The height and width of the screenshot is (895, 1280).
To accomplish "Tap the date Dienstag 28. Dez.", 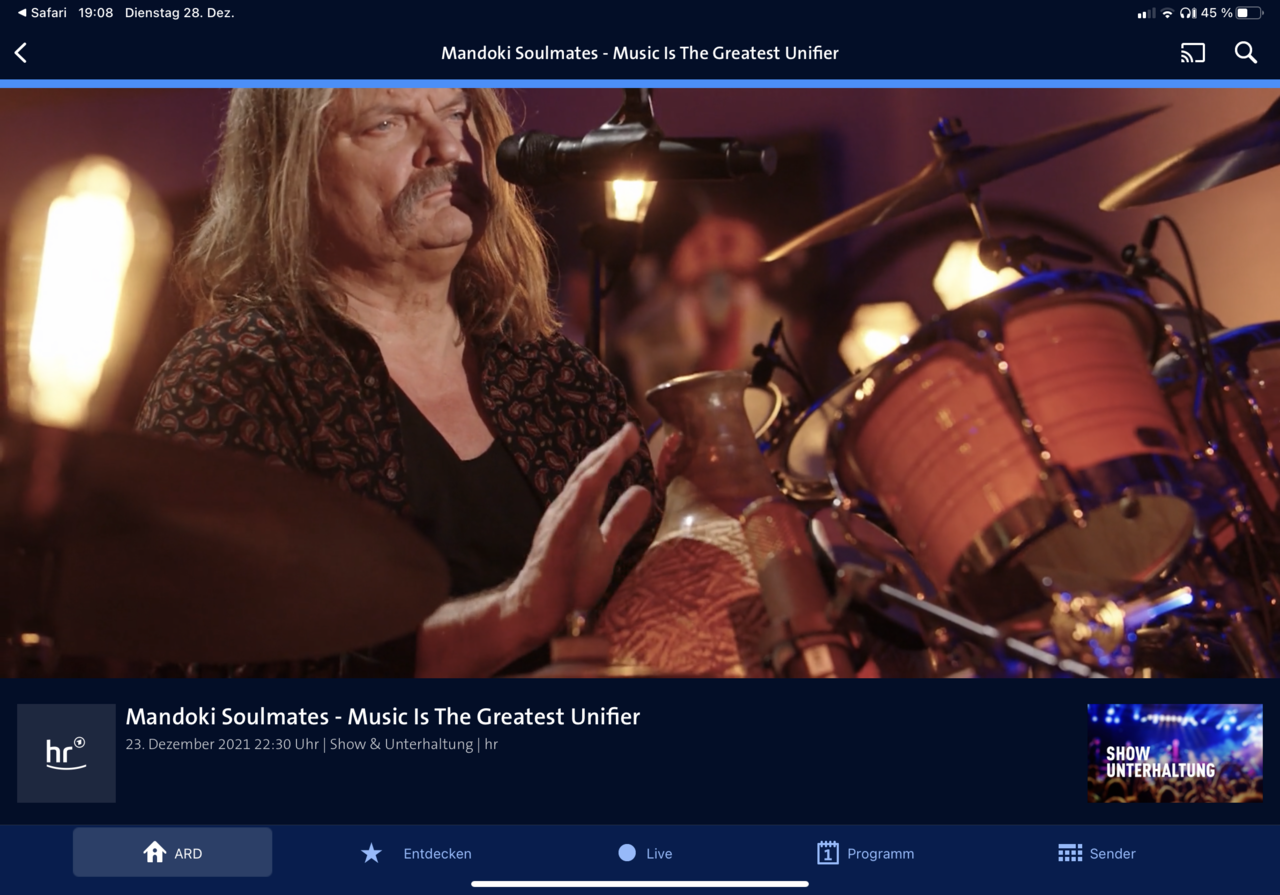I will pyautogui.click(x=179, y=13).
